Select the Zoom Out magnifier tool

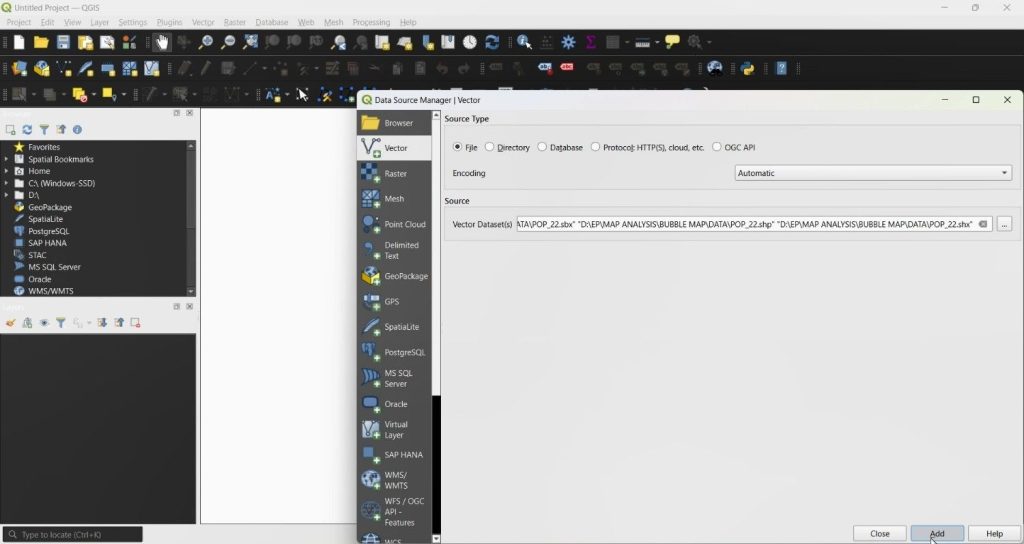[x=227, y=42]
